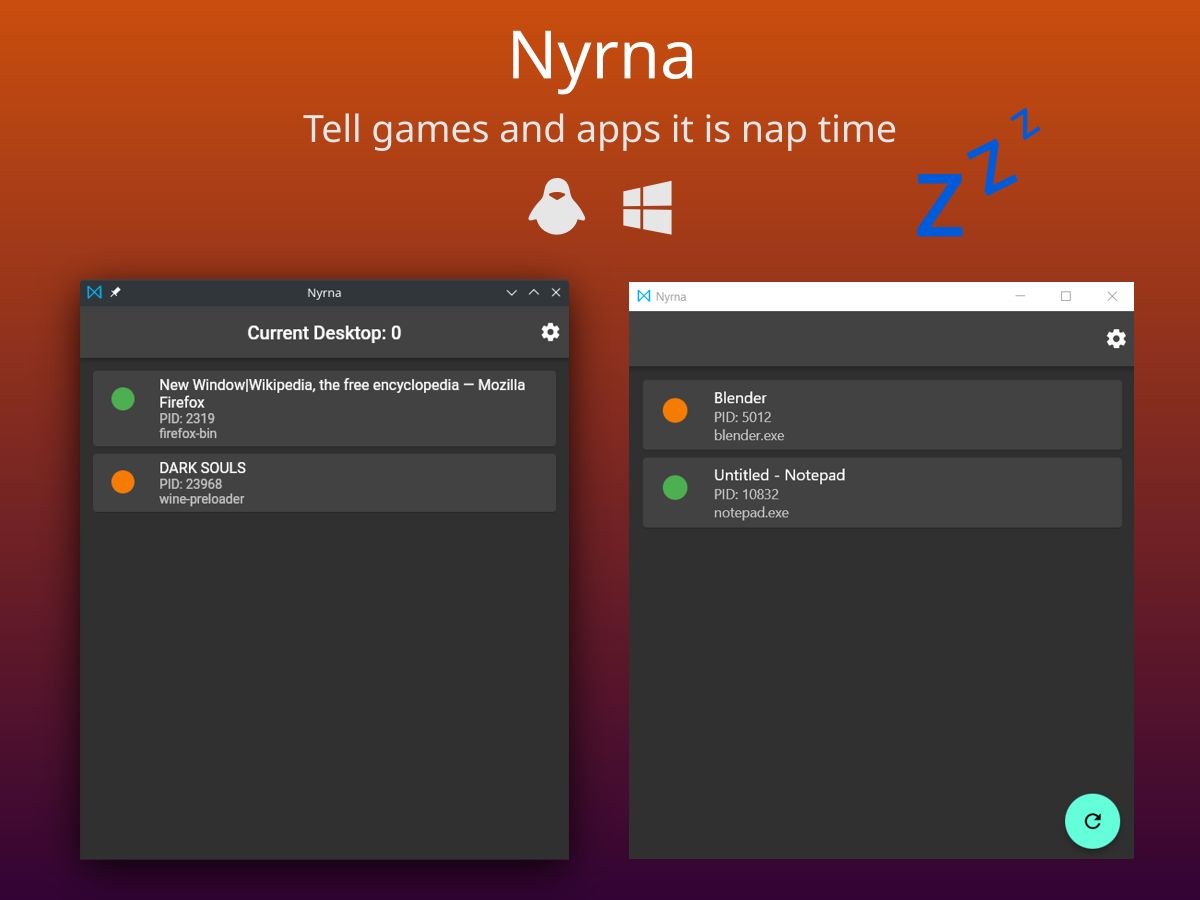The width and height of the screenshot is (1200, 900).
Task: Select the DARK SOULS wine-preloader entry
Action: tap(324, 483)
